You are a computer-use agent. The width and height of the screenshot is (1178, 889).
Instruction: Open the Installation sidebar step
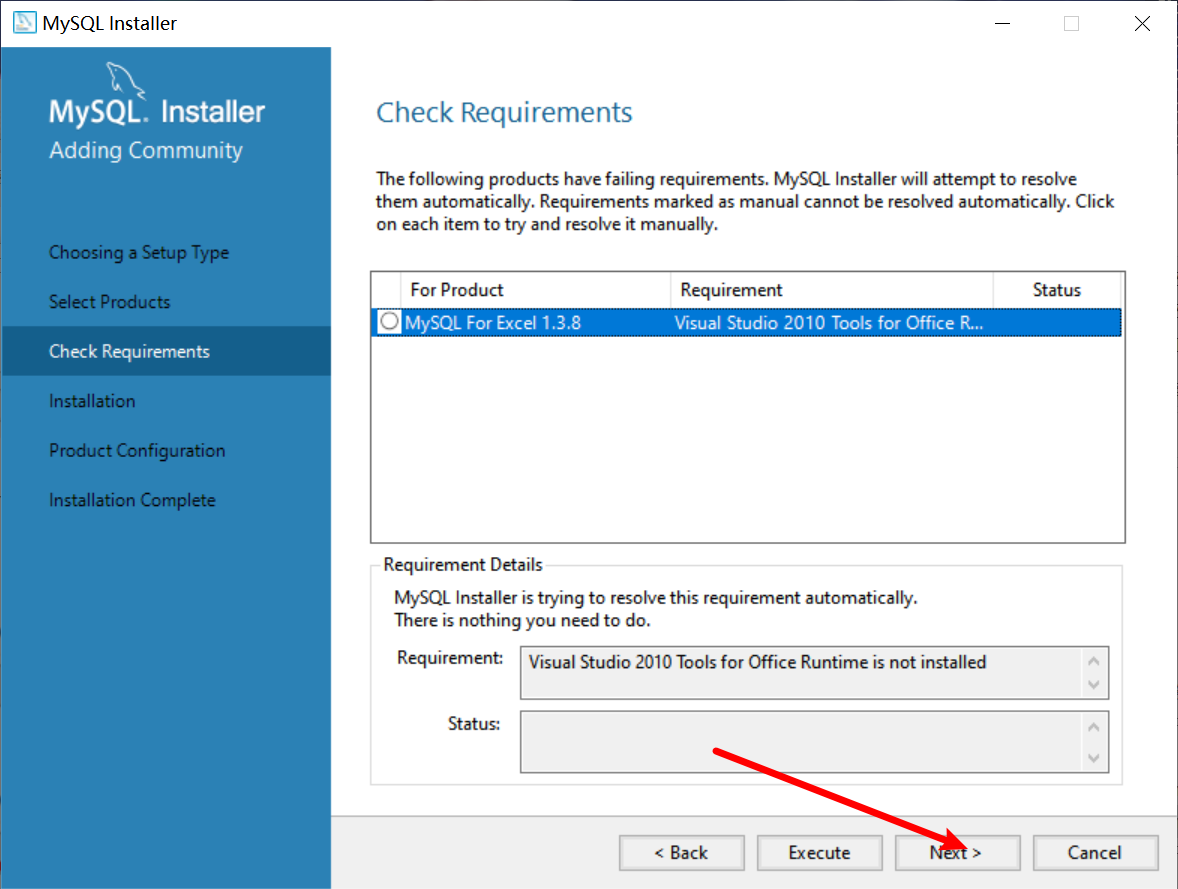[x=92, y=401]
